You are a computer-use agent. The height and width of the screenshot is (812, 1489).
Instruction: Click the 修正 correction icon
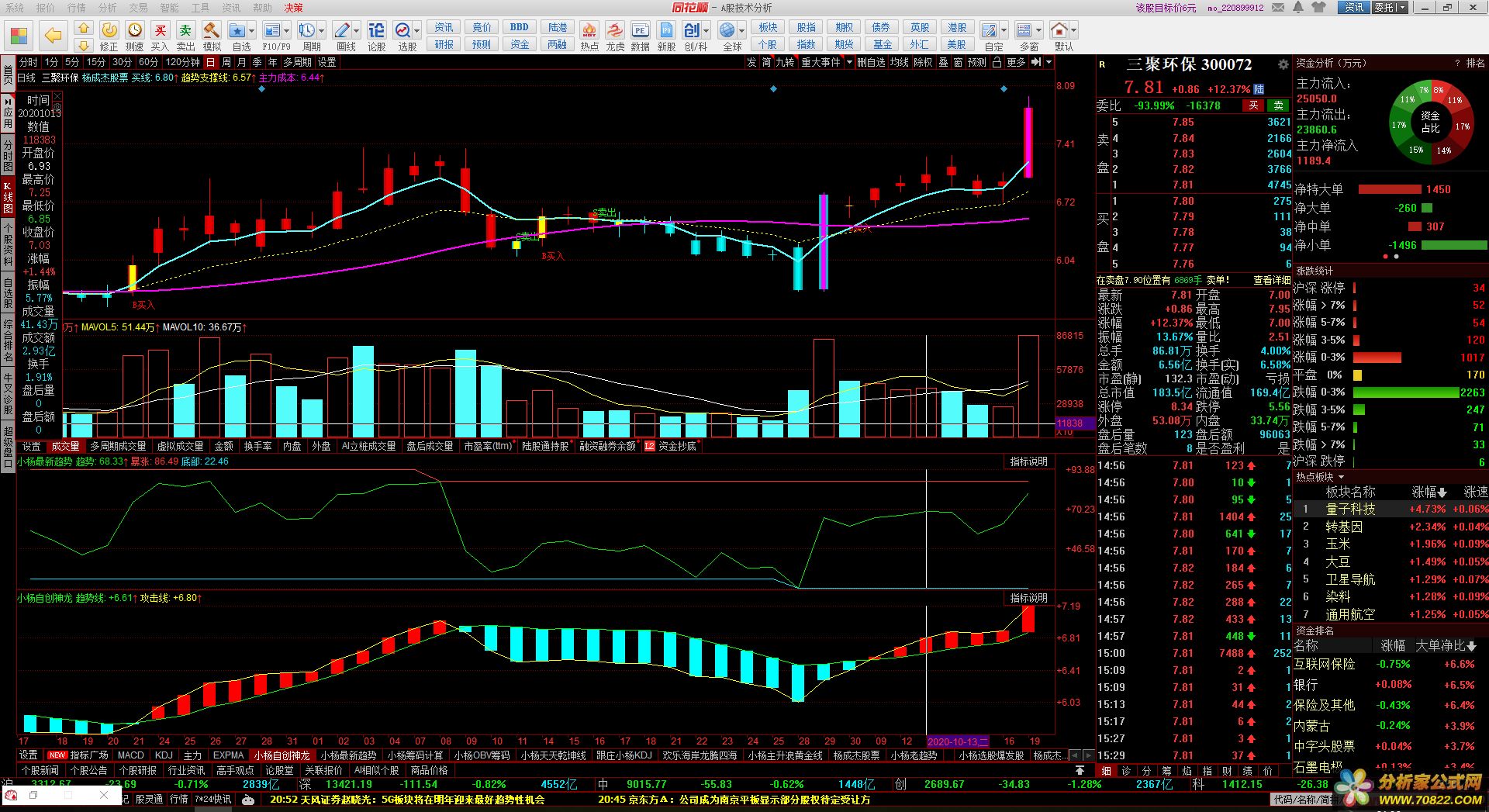click(109, 30)
